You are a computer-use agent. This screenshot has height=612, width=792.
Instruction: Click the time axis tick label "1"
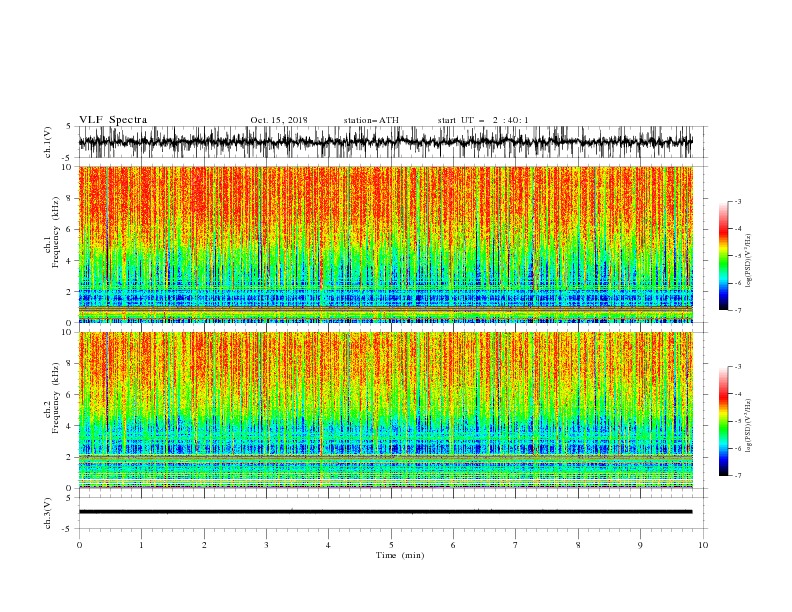(141, 545)
